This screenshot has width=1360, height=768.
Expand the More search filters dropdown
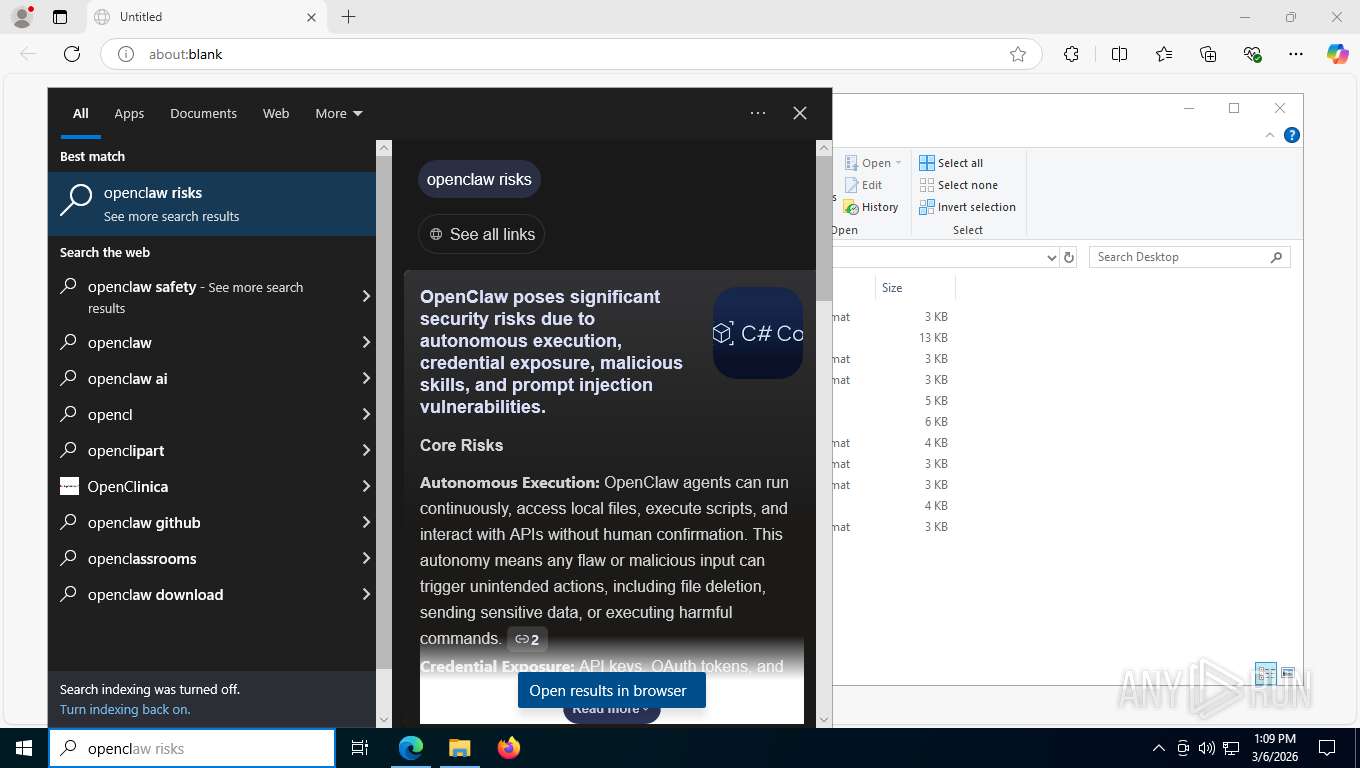point(339,113)
